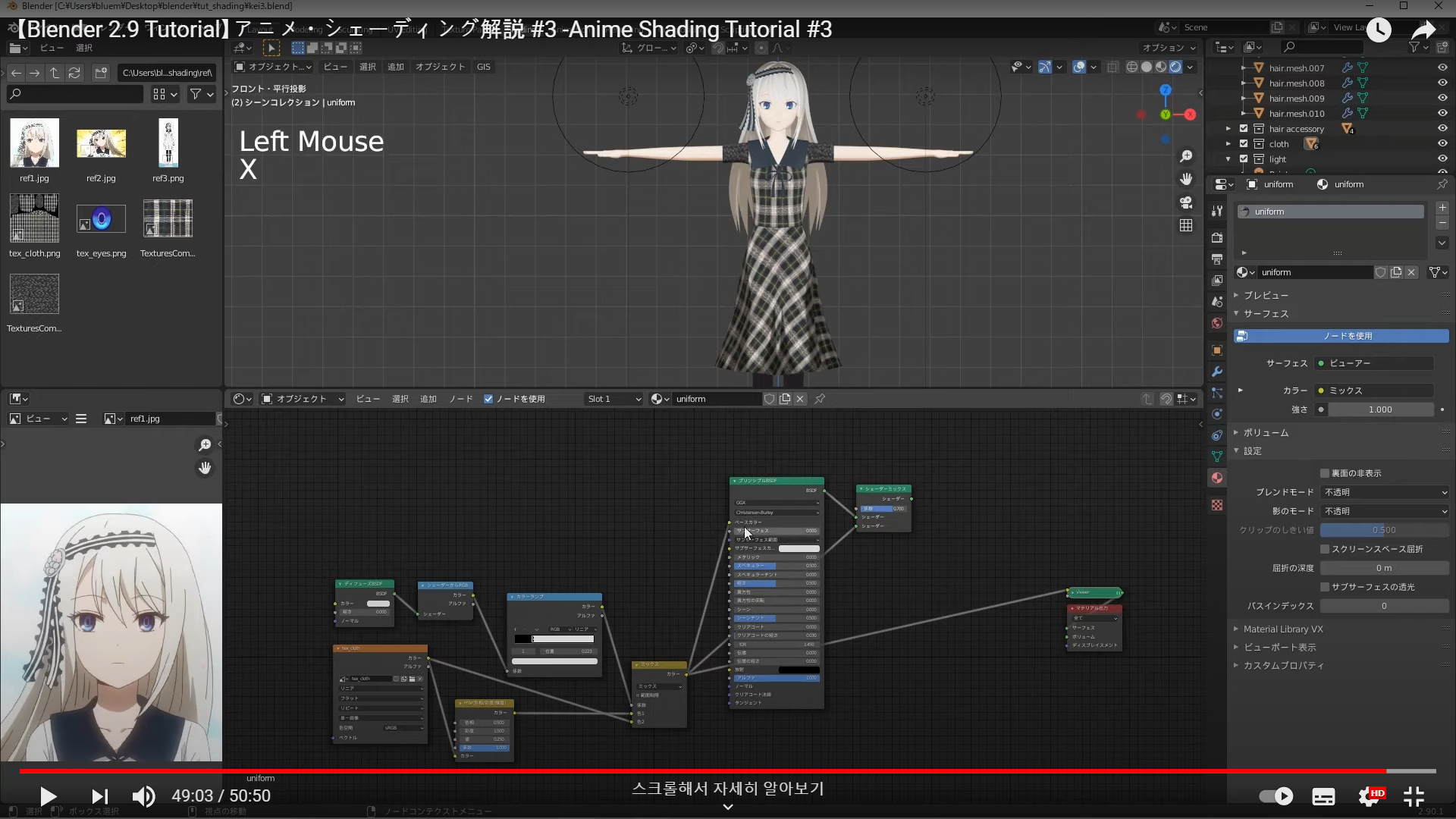1456x819 pixels.
Task: Enable 裏面の非表示 backface culling checkbox
Action: 1325,473
